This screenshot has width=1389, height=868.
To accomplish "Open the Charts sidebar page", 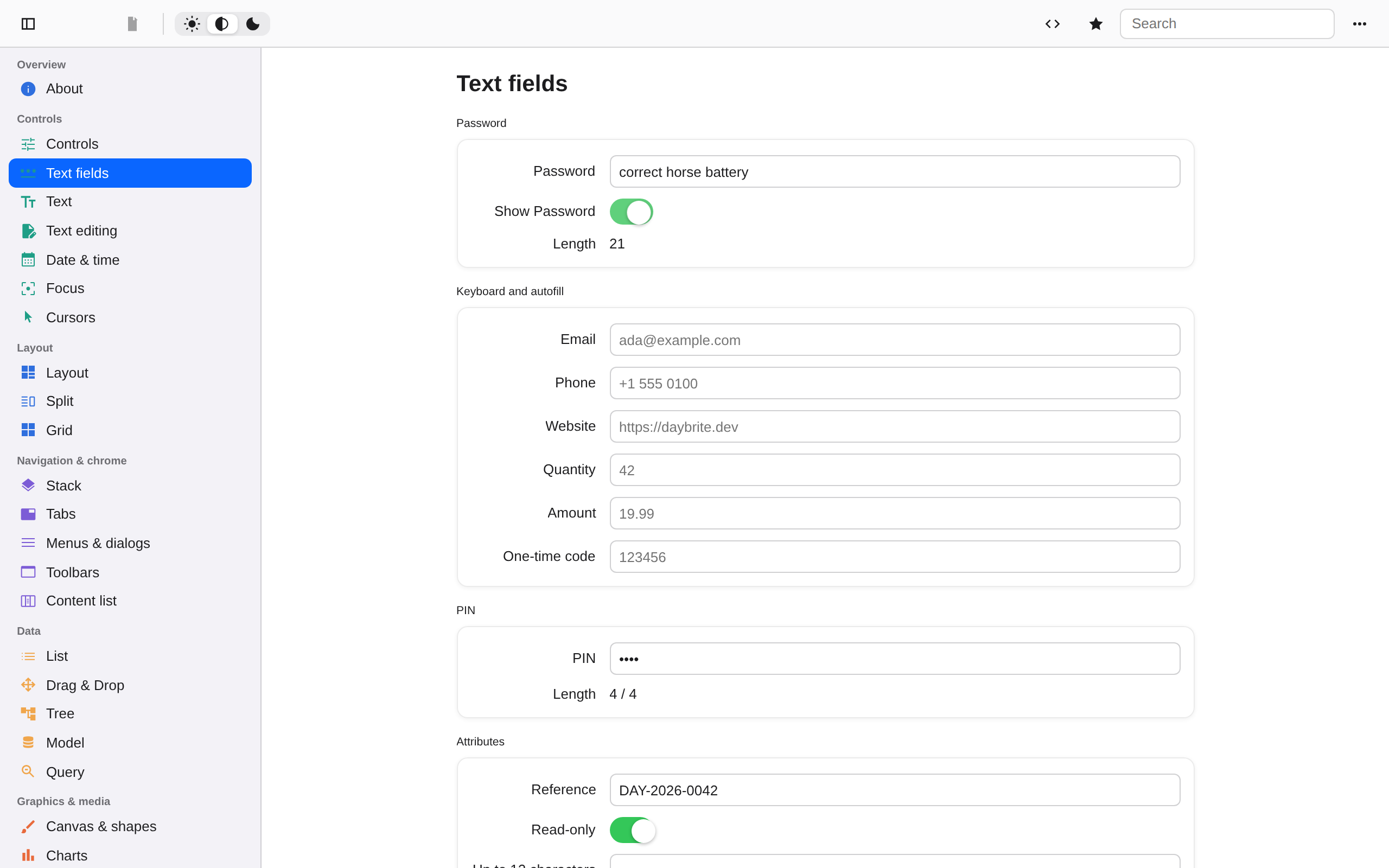I will (130, 856).
